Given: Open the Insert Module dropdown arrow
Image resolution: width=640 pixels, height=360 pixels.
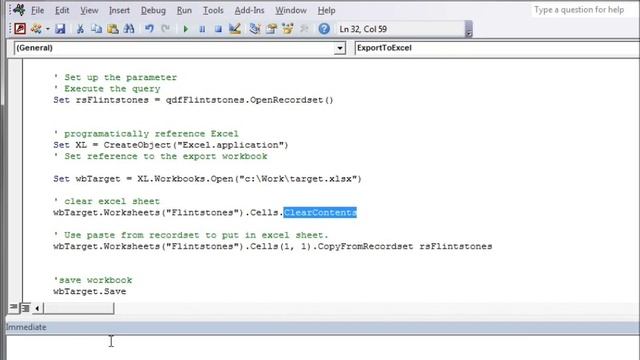Looking at the screenshot, I should (x=47, y=29).
